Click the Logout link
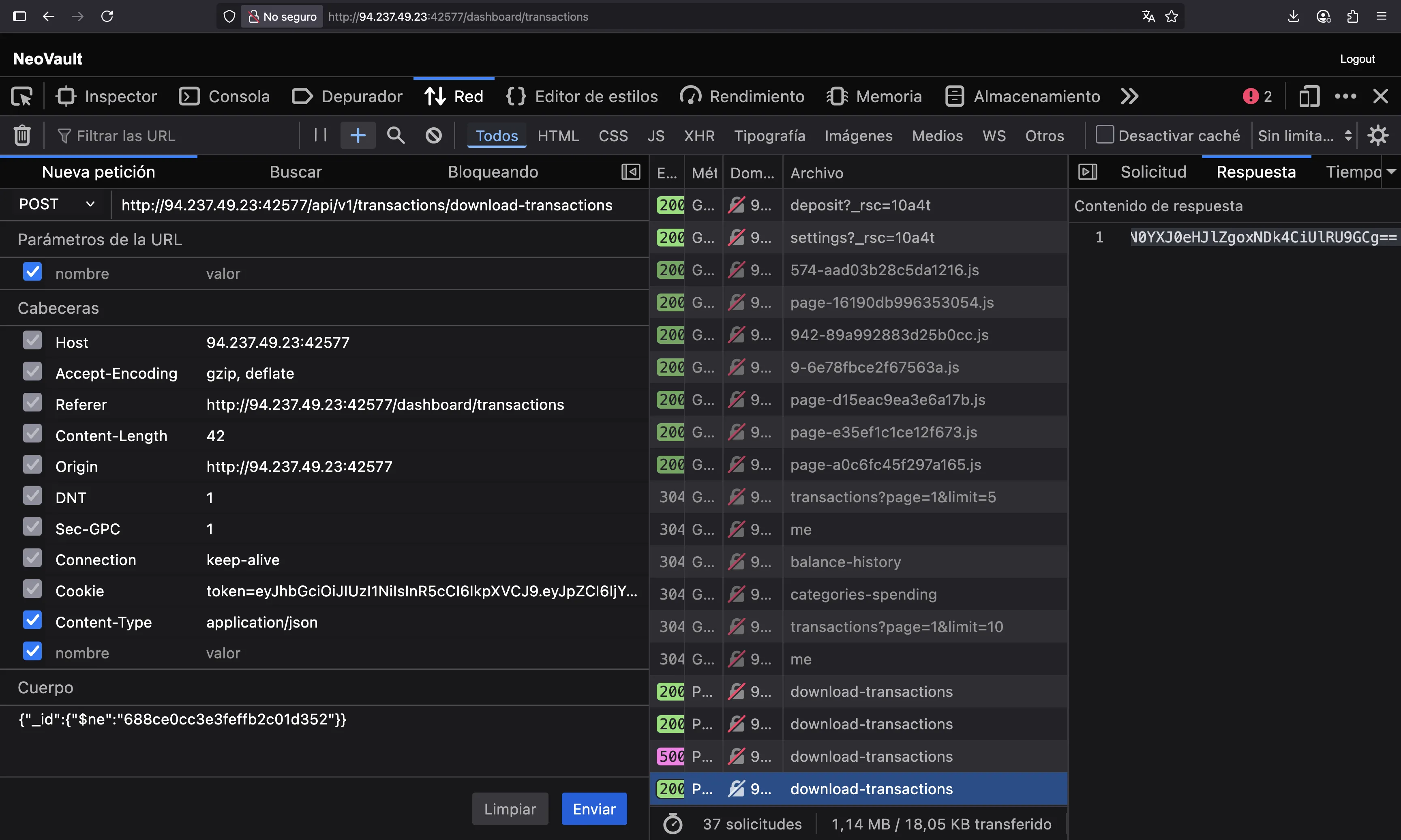 tap(1357, 59)
